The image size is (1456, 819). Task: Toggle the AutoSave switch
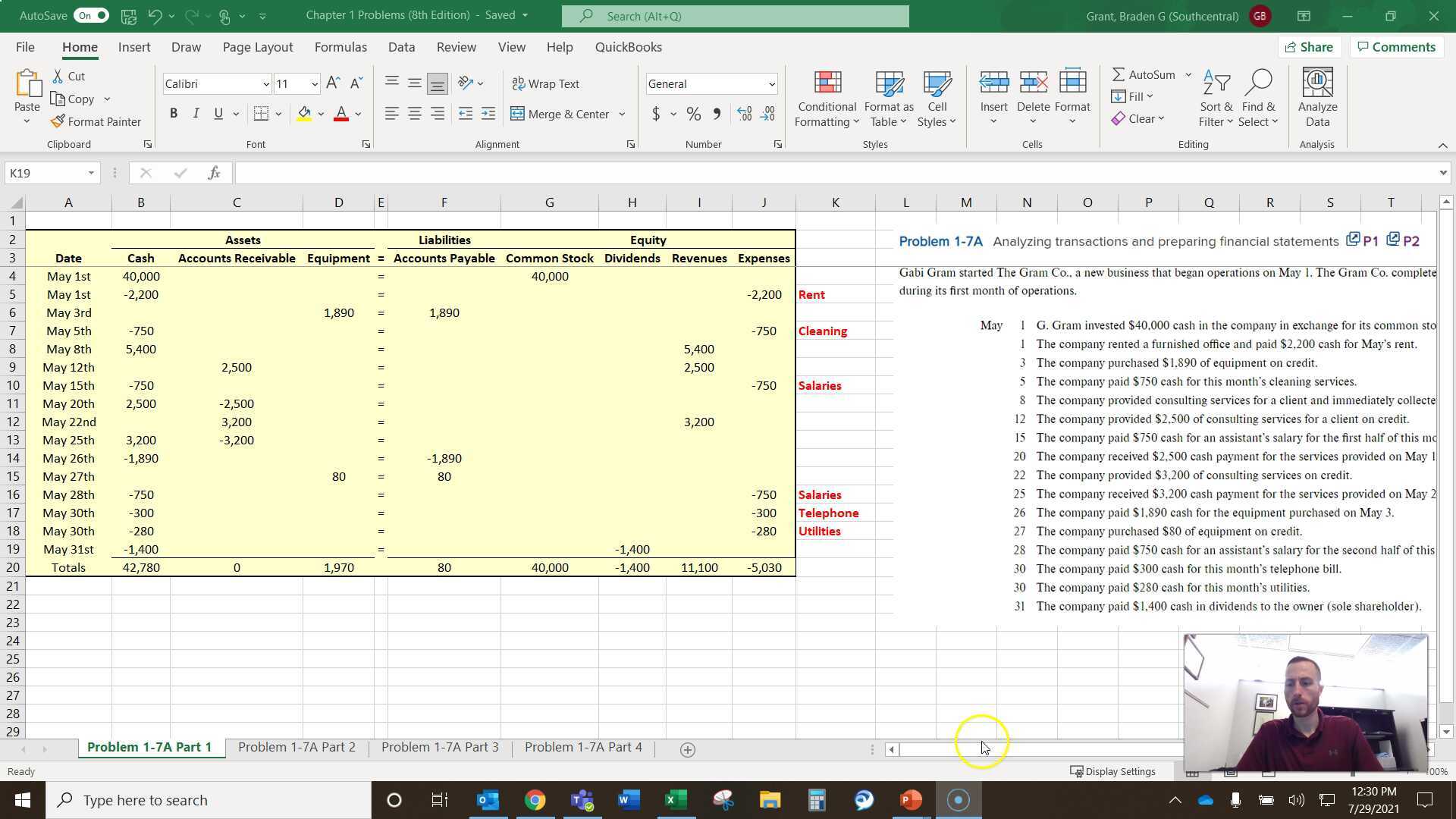91,15
